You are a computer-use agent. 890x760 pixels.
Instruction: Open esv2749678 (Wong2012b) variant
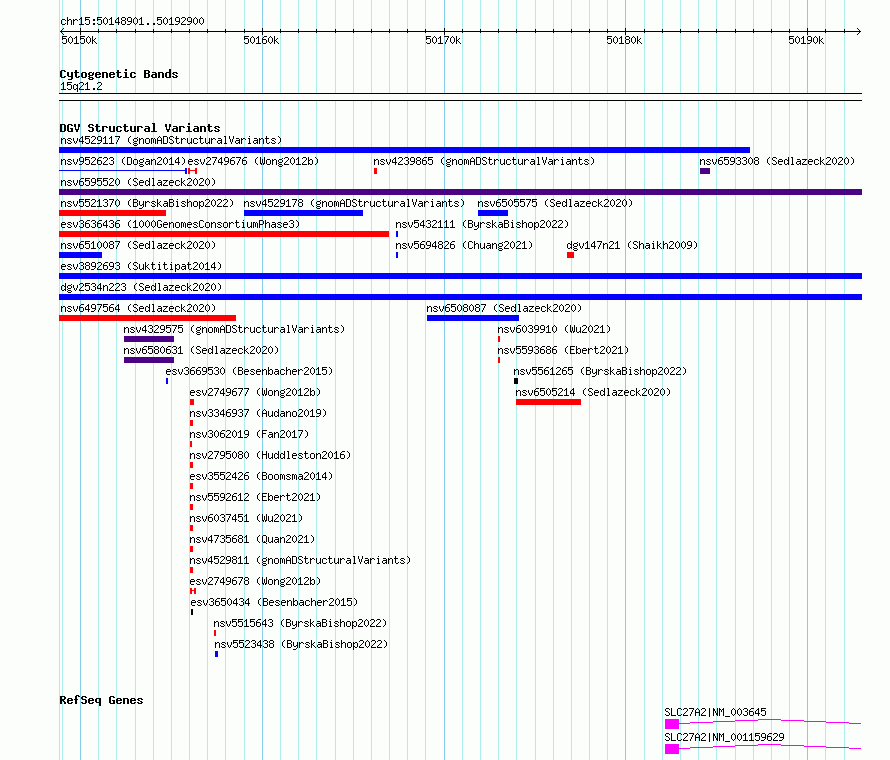pos(255,581)
